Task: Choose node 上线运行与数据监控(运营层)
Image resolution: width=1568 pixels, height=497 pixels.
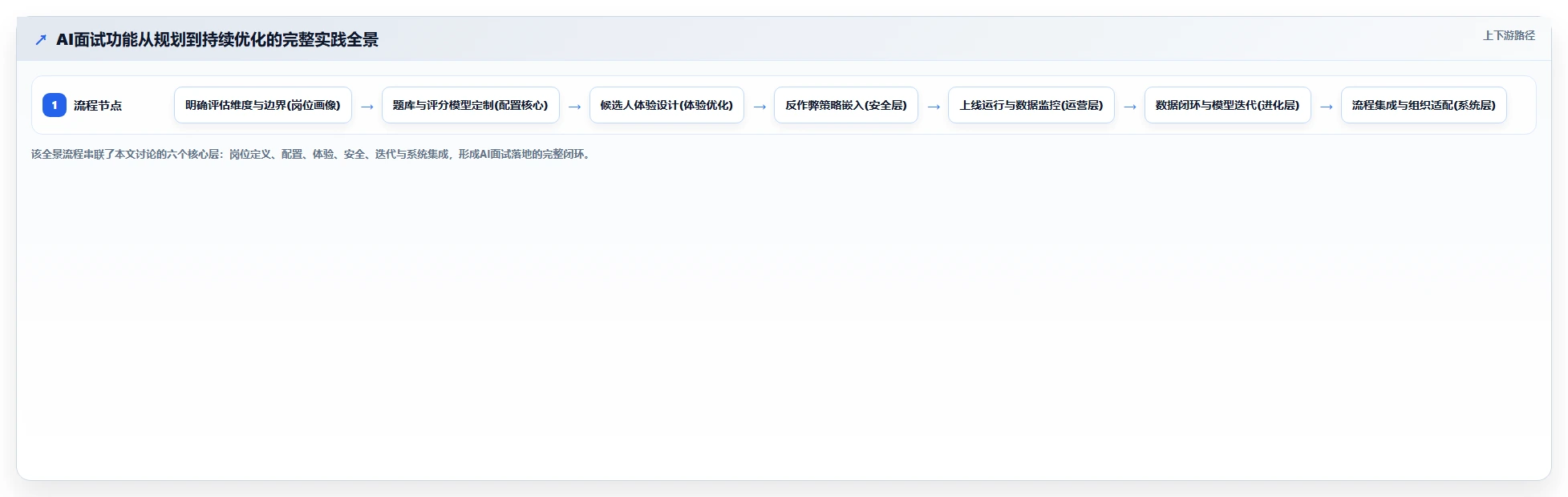Action: click(1031, 105)
